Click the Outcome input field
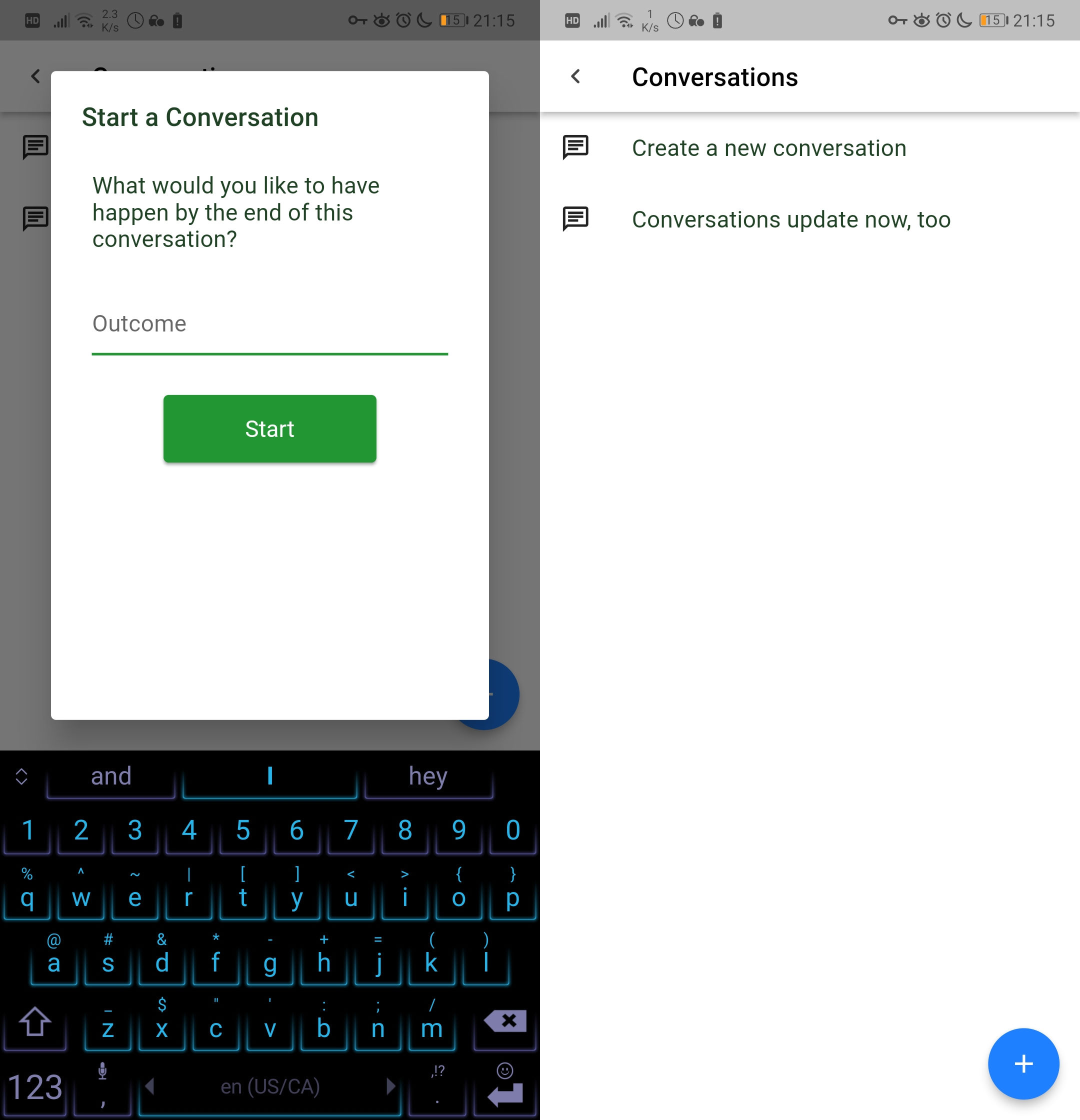The height and width of the screenshot is (1120, 1080). (270, 324)
